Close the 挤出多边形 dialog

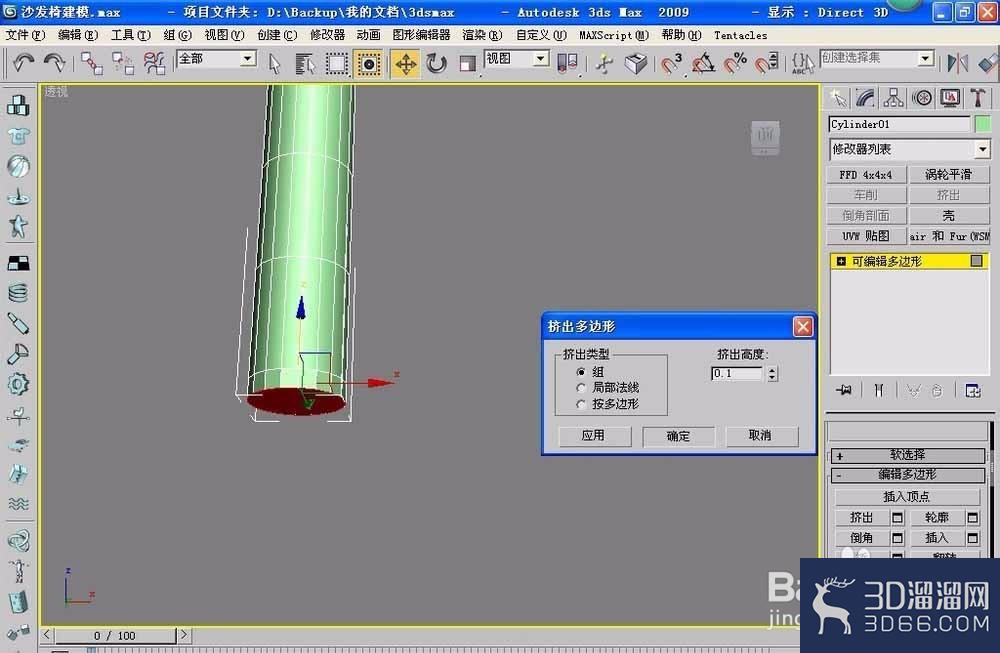802,327
